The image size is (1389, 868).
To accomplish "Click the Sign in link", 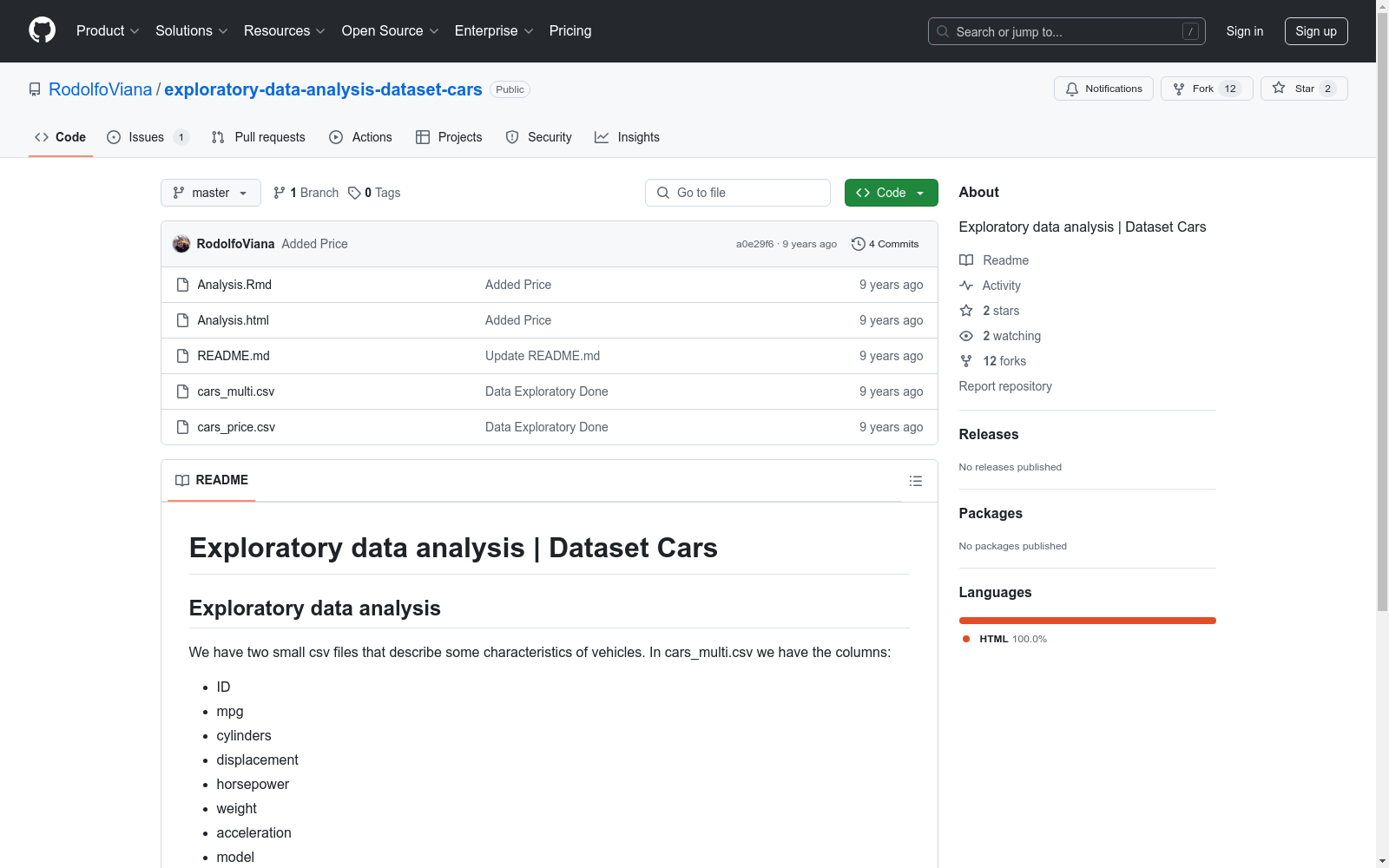I will pyautogui.click(x=1244, y=31).
